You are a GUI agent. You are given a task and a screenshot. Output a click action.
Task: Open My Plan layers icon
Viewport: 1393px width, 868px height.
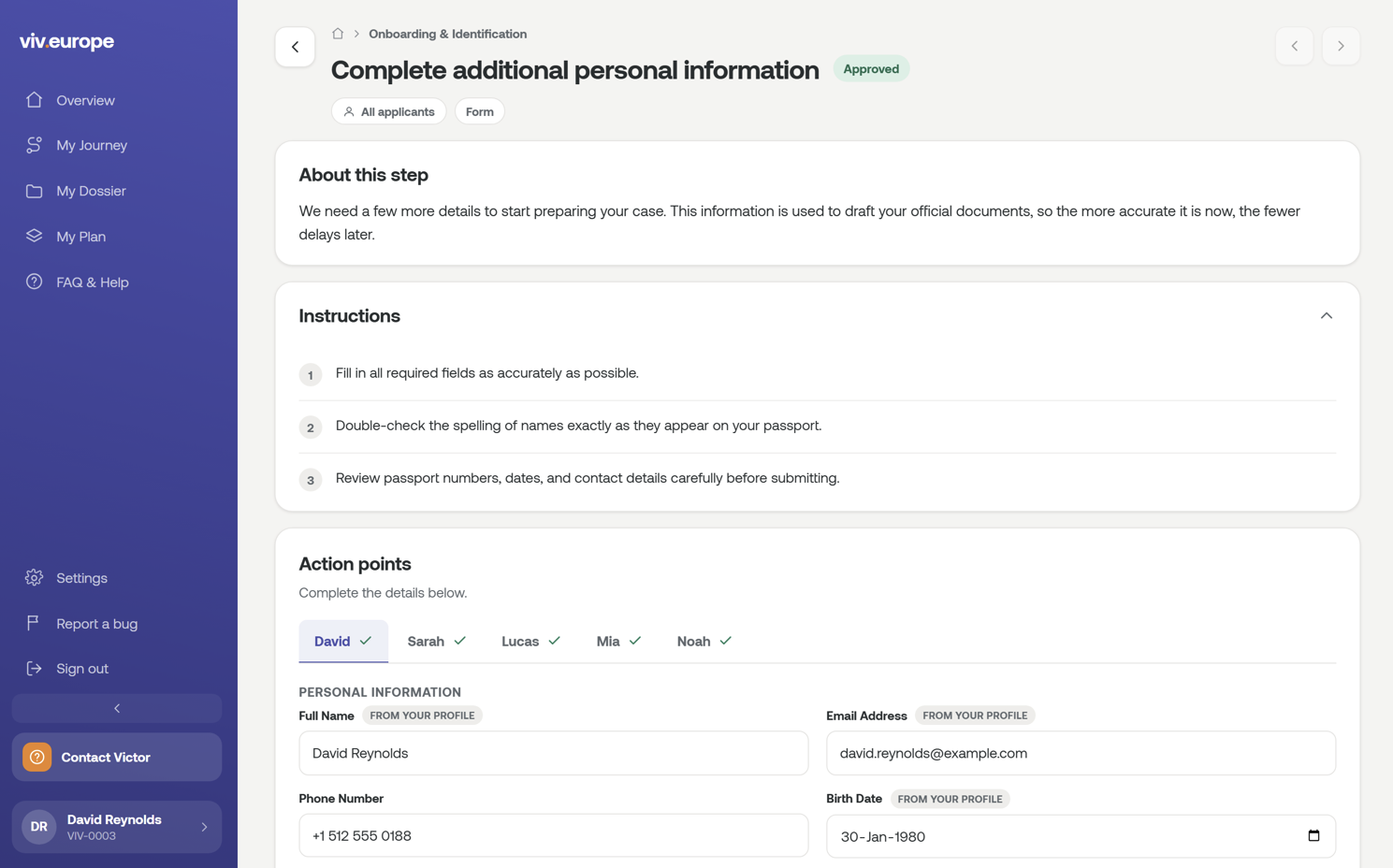(x=35, y=236)
